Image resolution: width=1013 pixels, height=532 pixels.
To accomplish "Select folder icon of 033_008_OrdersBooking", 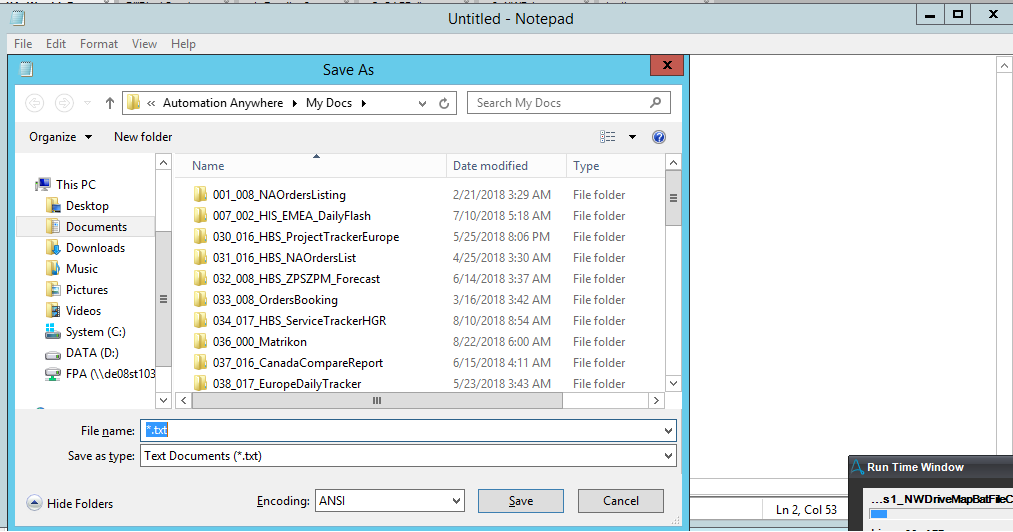I will pos(200,300).
